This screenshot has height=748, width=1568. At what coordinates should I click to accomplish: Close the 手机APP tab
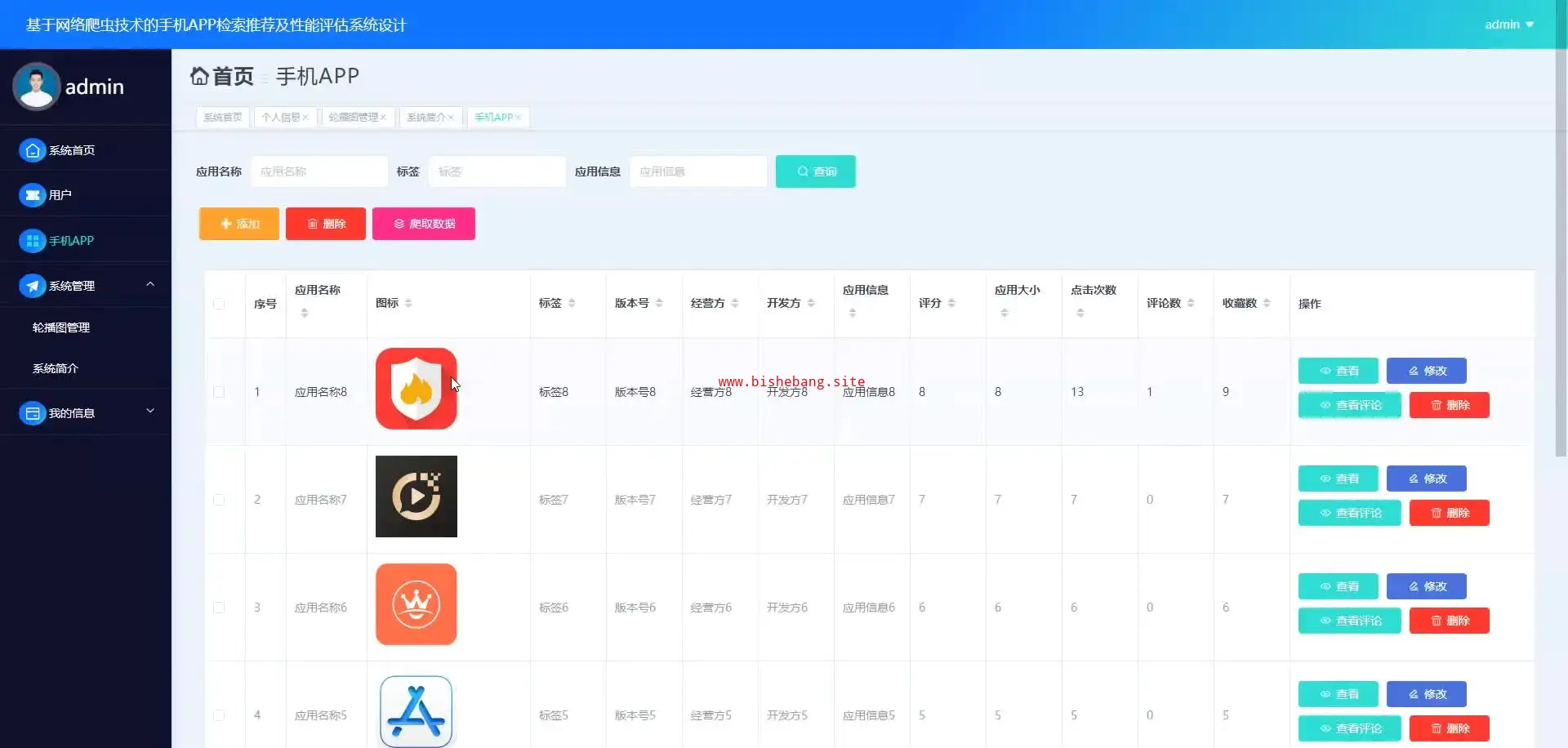(x=518, y=118)
